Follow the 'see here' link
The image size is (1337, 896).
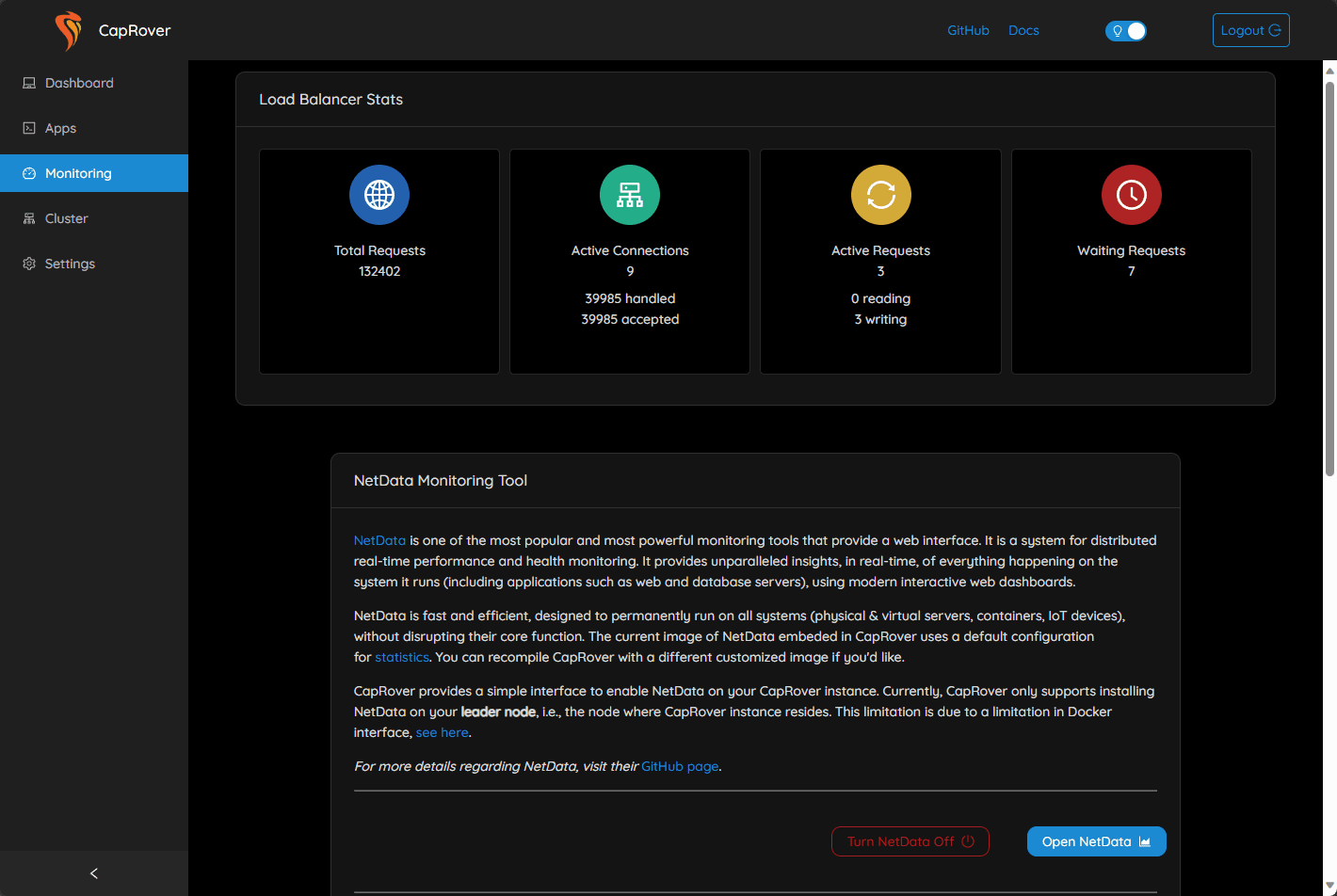coord(442,732)
